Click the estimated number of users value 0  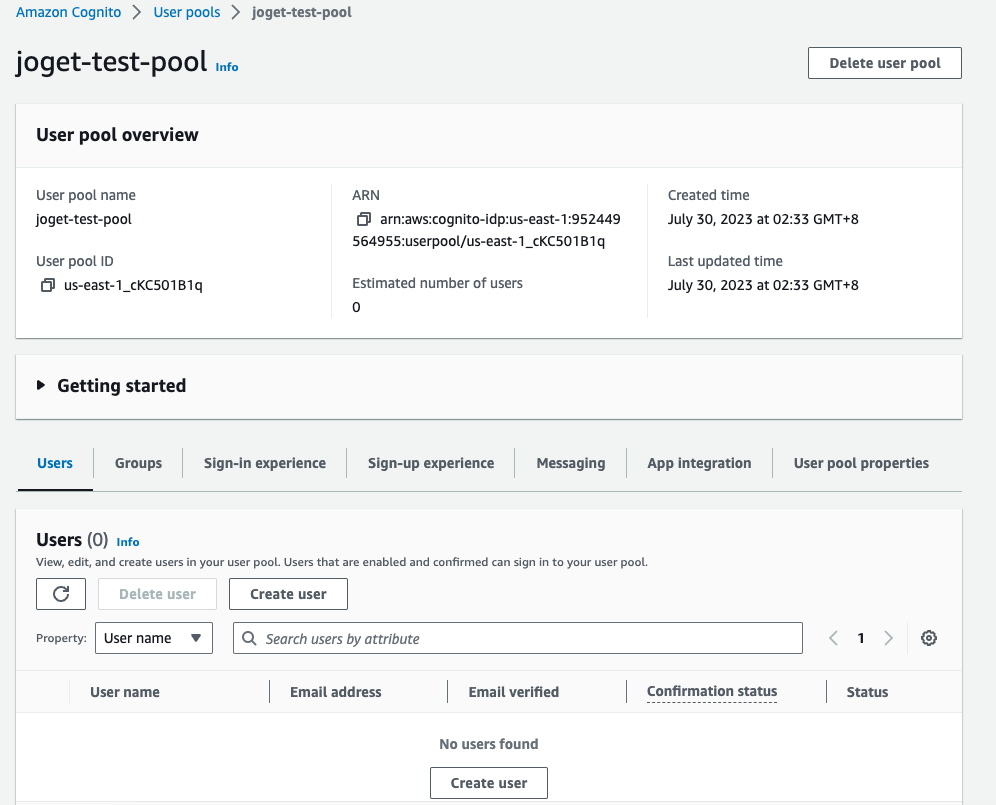(356, 308)
